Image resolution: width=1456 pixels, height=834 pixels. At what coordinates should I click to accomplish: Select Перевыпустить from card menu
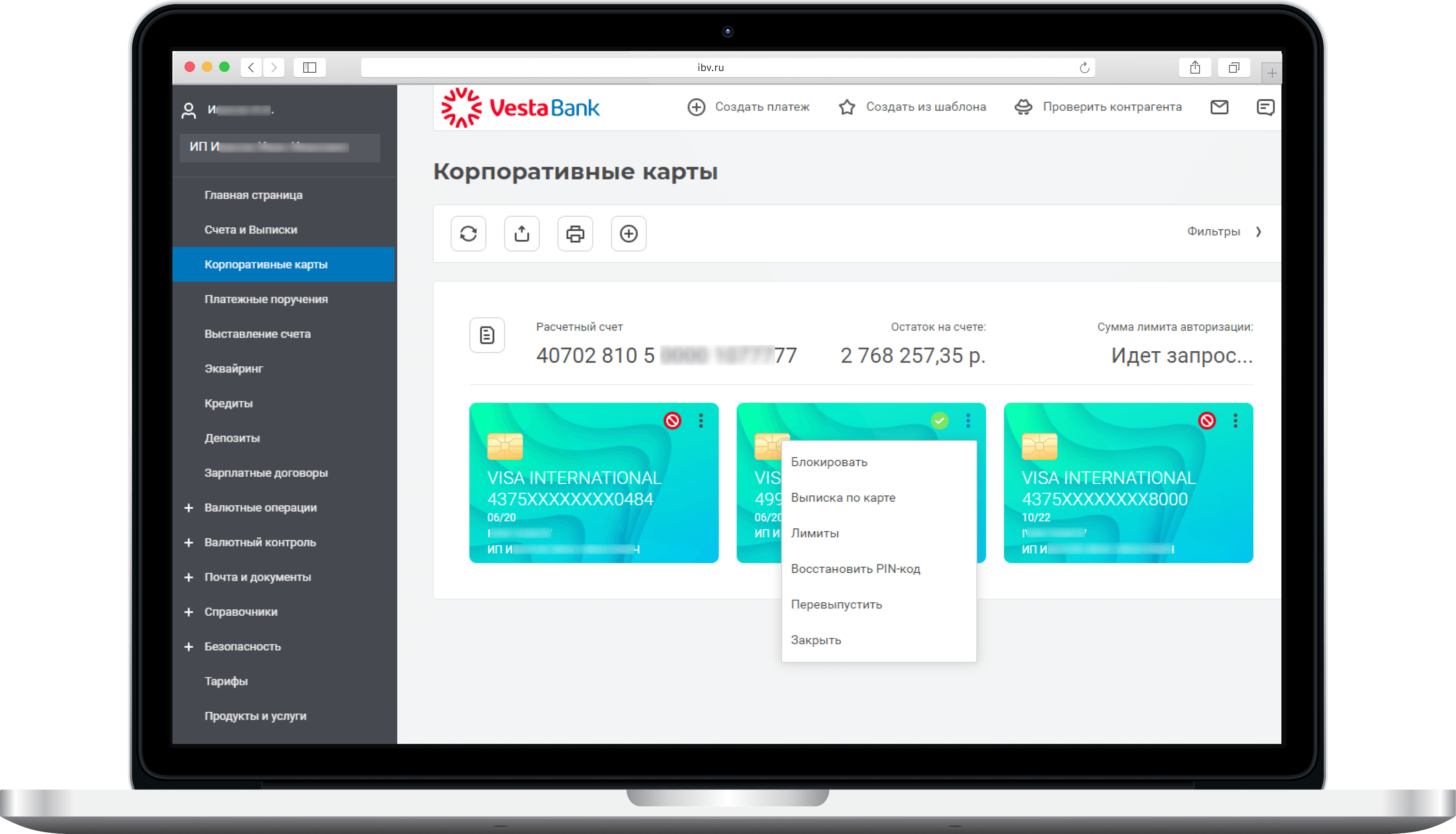click(x=879, y=605)
